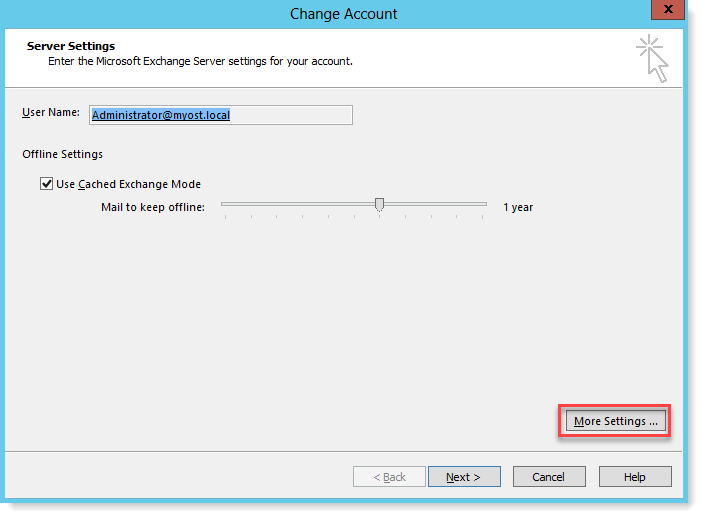Click the '1 year' offline value text
The width and height of the screenshot is (703, 518).
(518, 207)
